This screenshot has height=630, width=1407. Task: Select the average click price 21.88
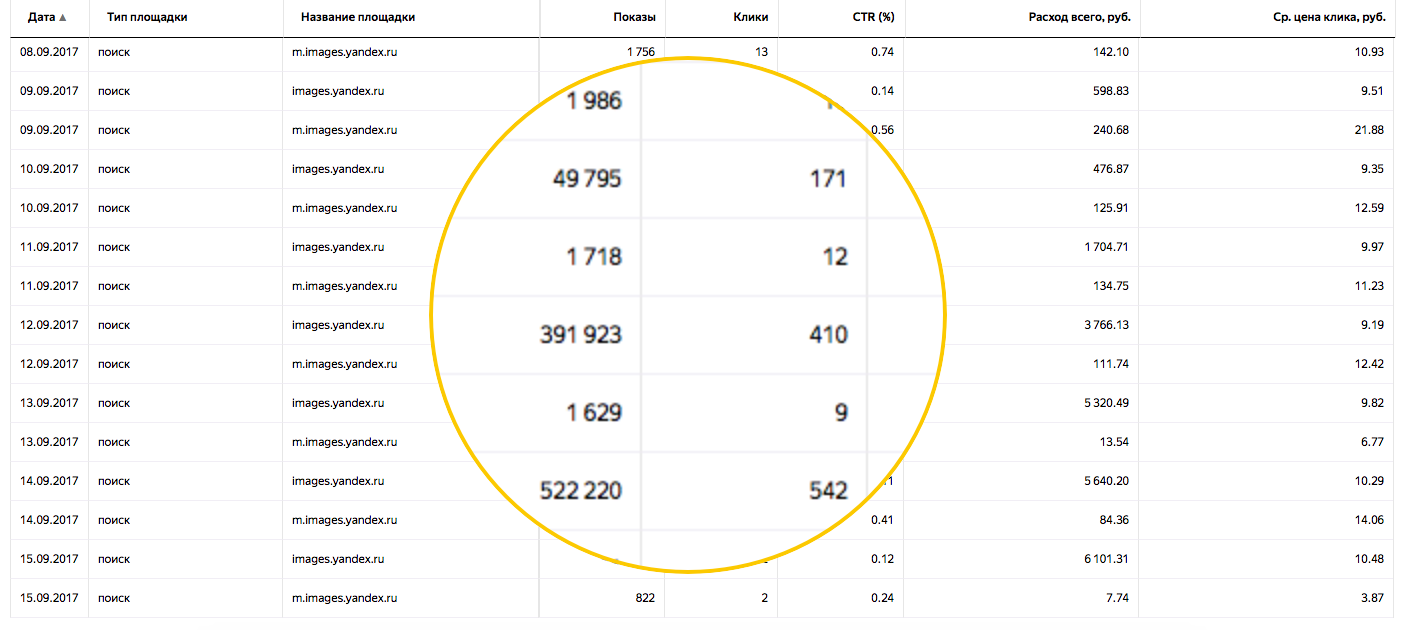pyautogui.click(x=1369, y=130)
